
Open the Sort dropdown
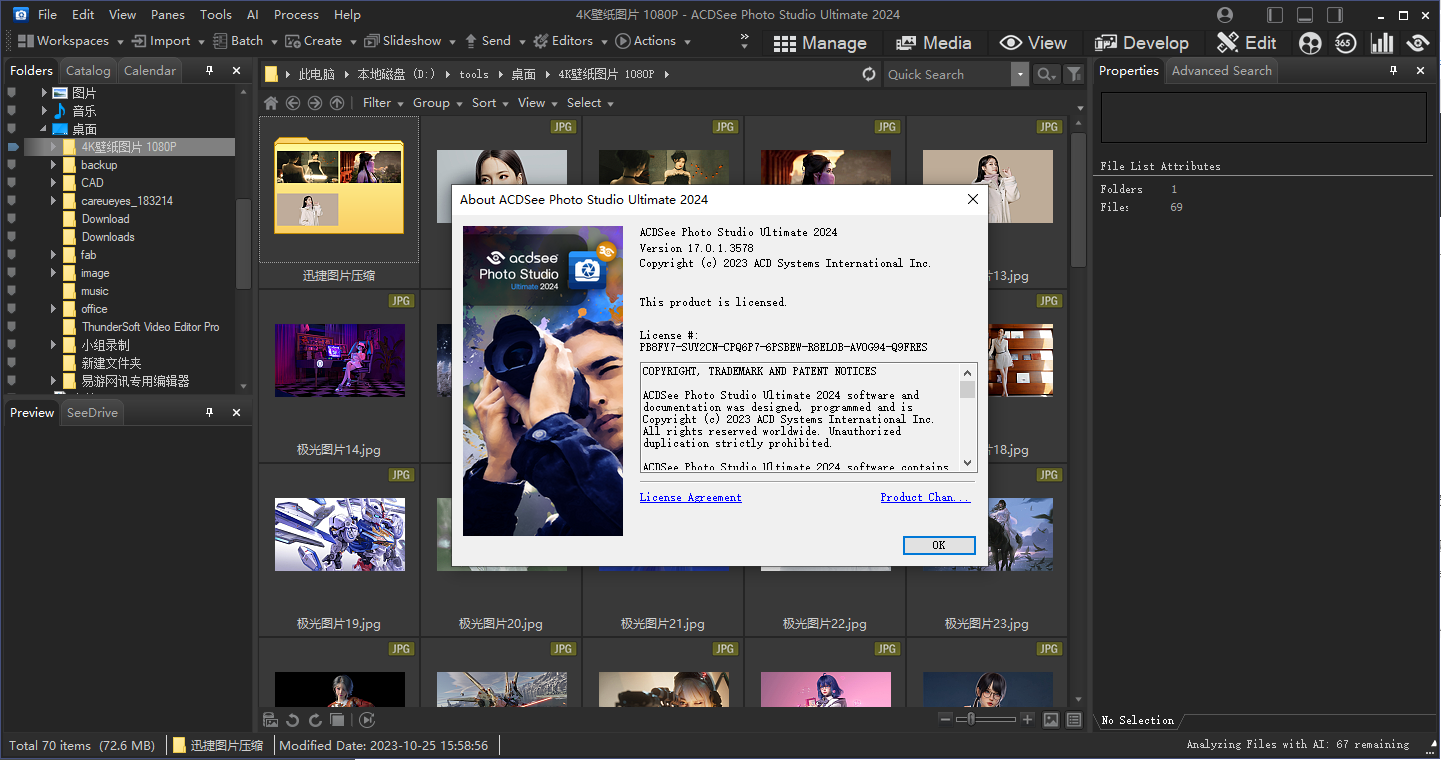tap(490, 103)
